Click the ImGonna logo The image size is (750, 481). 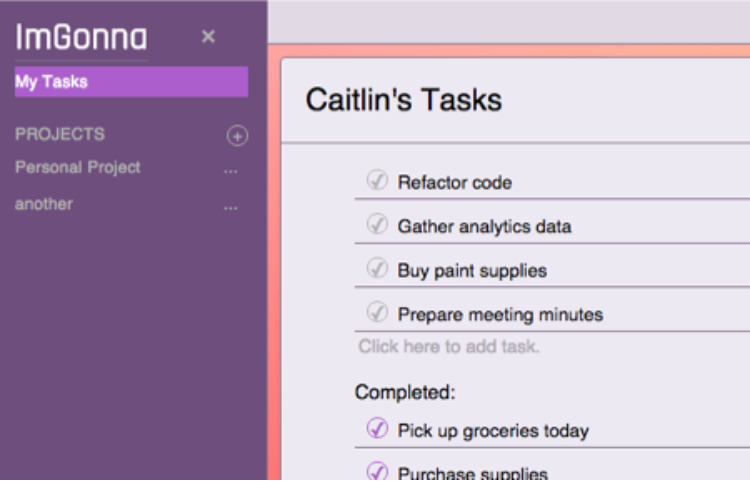(x=81, y=37)
